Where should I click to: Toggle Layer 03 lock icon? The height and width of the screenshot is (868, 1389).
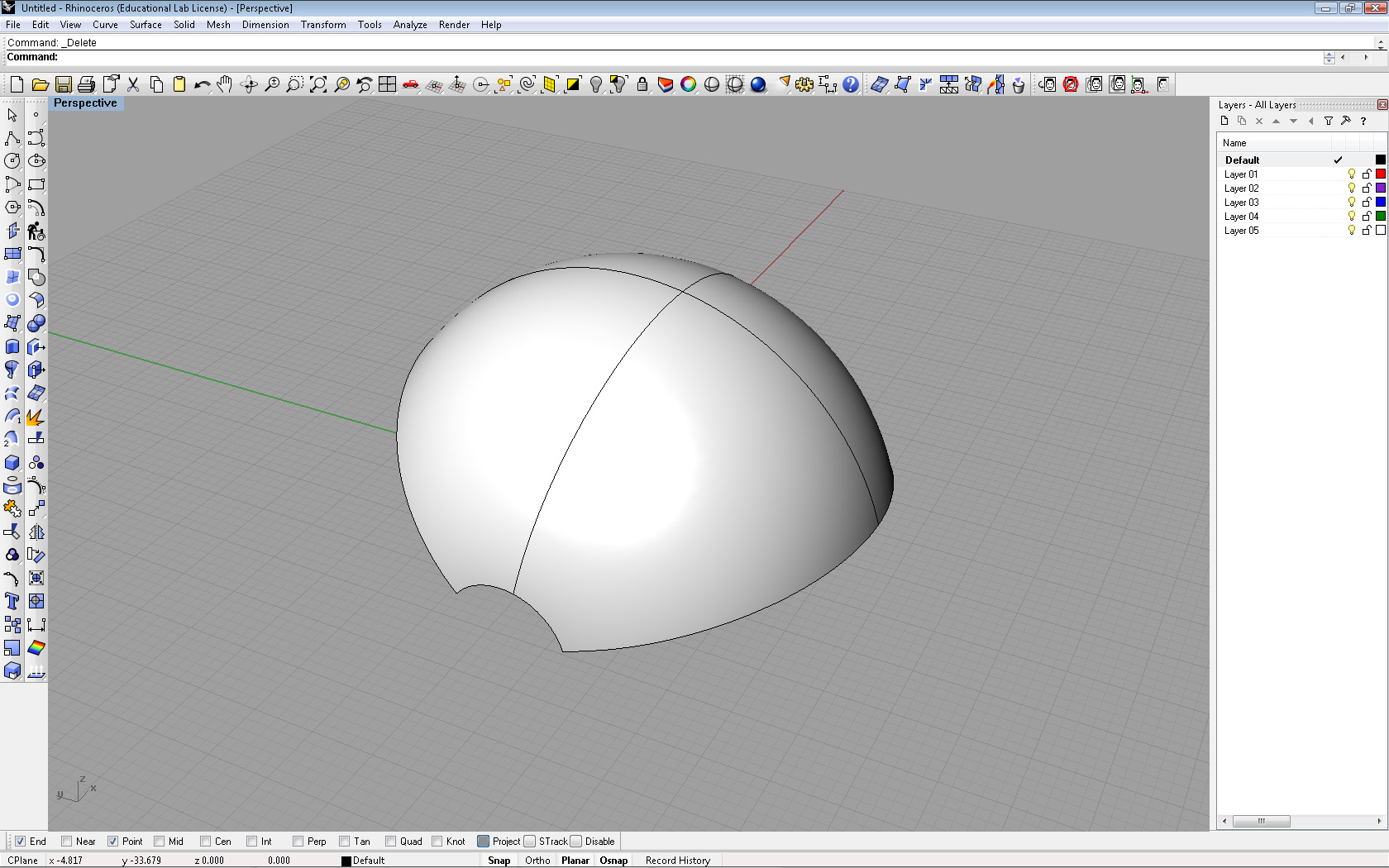(x=1367, y=203)
